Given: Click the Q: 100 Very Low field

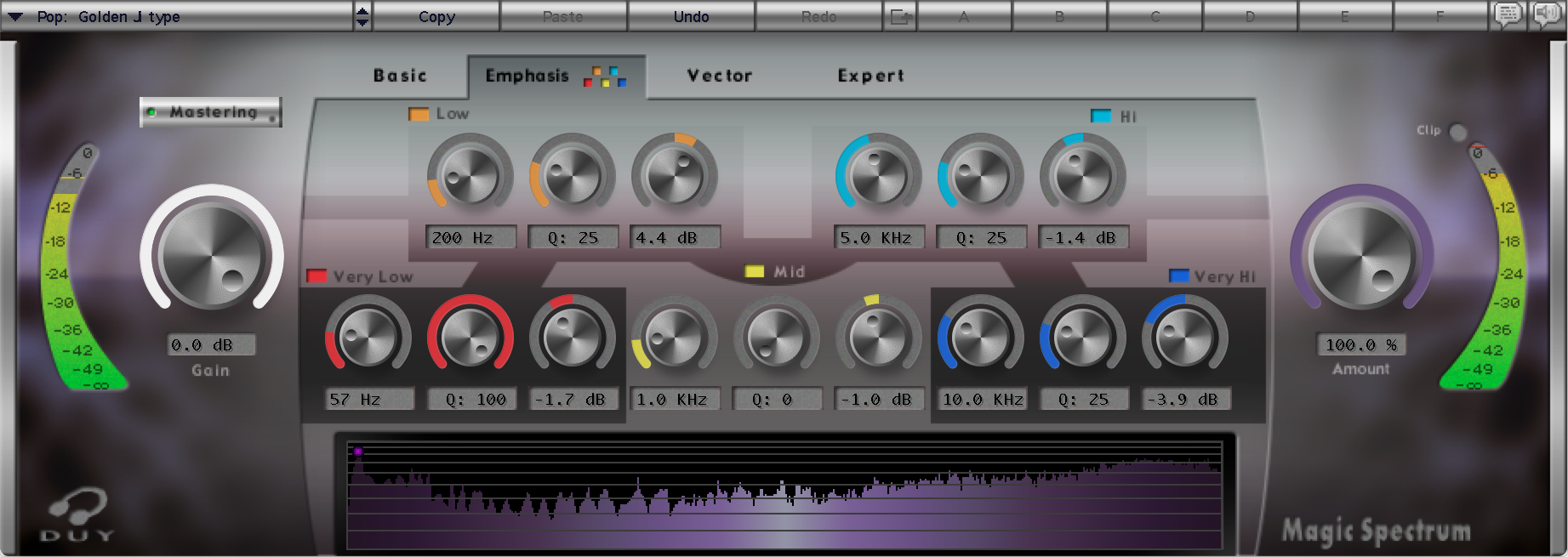Looking at the screenshot, I should (470, 399).
